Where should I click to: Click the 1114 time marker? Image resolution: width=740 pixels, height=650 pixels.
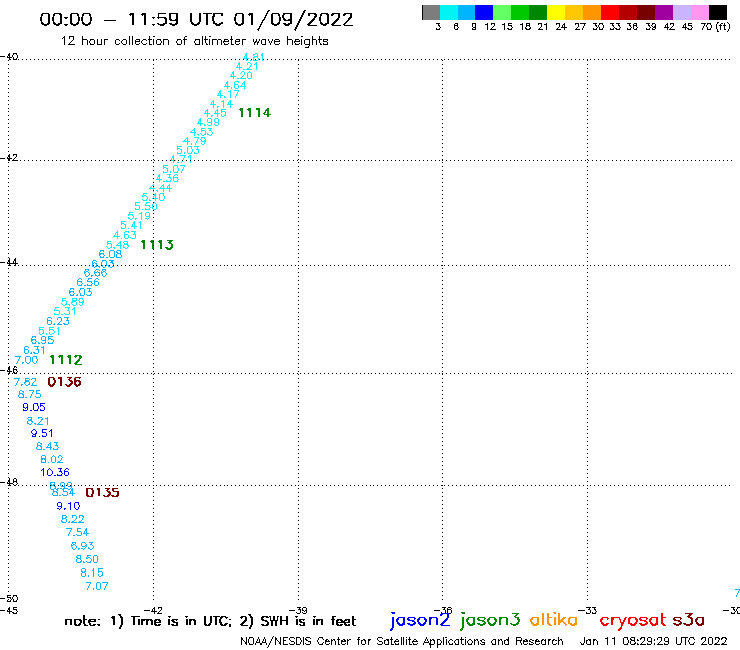click(255, 113)
